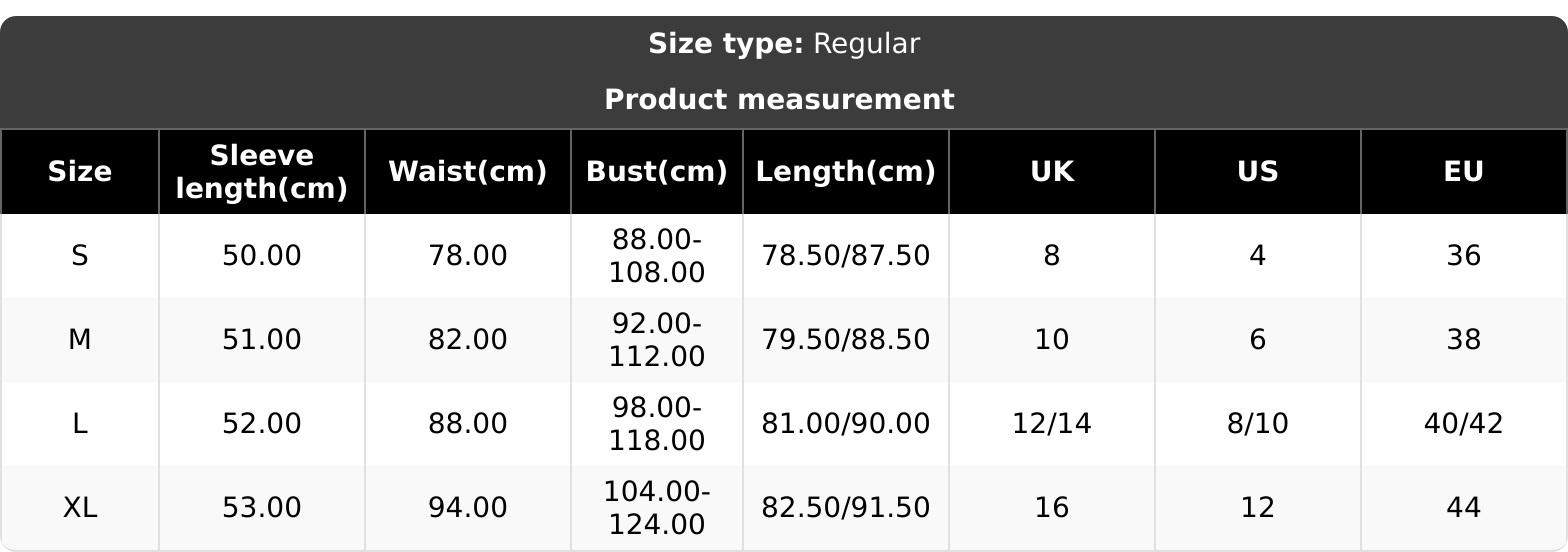Click the 104.00-124.00 bust cell

[x=656, y=508]
